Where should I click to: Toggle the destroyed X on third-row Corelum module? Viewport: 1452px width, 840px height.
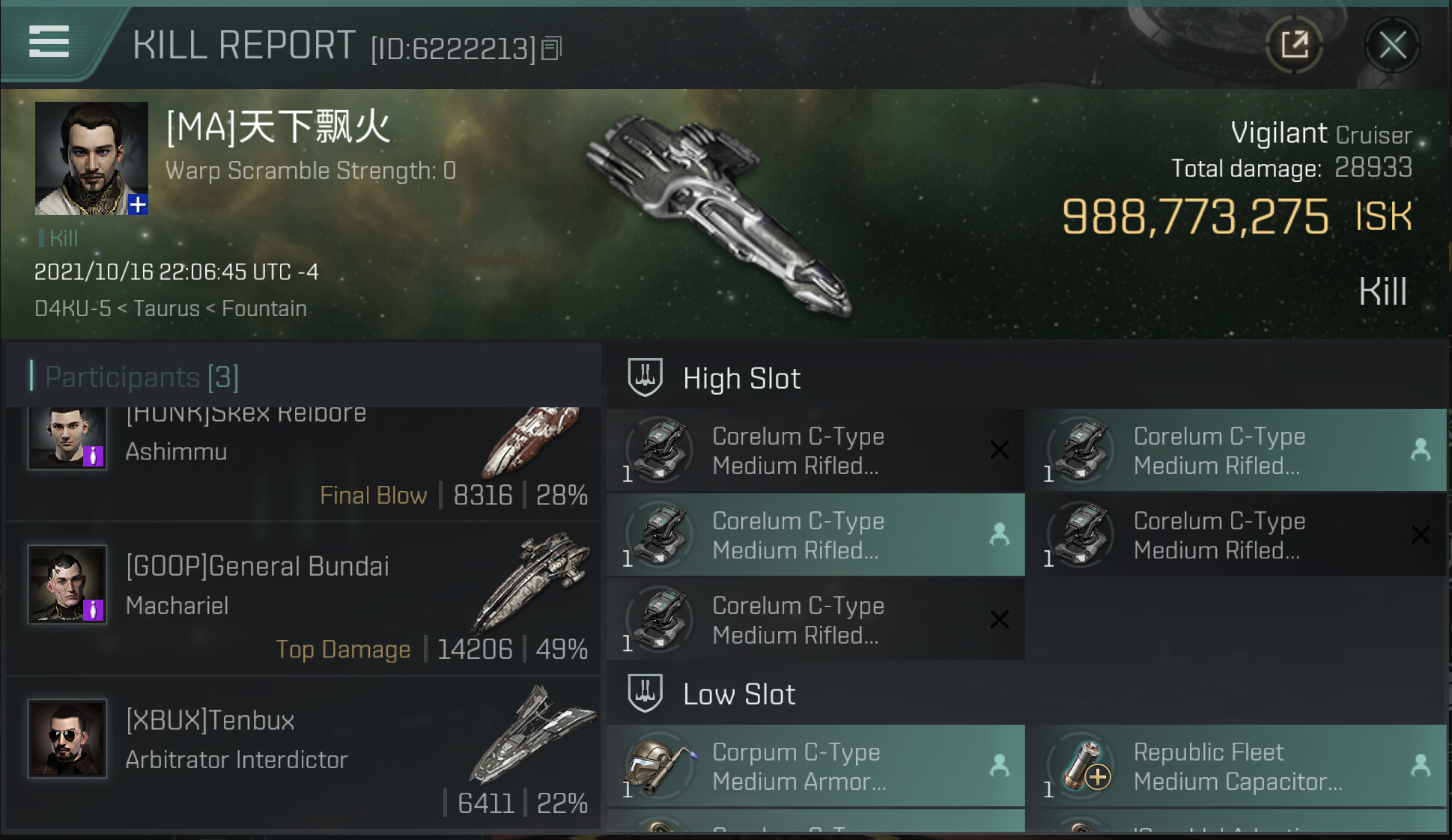pyautogui.click(x=1000, y=619)
